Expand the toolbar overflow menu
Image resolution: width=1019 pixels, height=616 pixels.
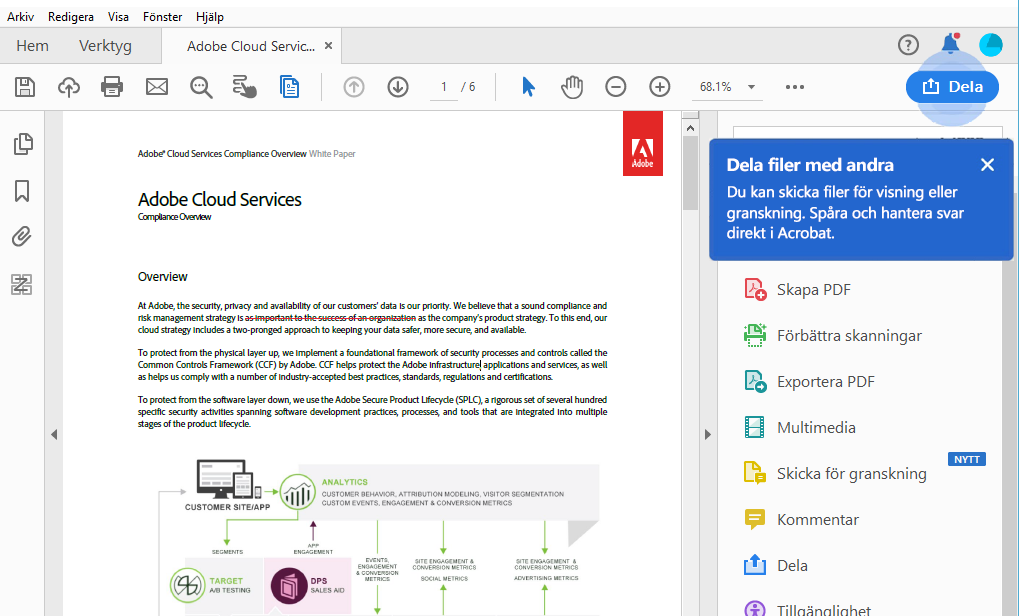coord(794,87)
